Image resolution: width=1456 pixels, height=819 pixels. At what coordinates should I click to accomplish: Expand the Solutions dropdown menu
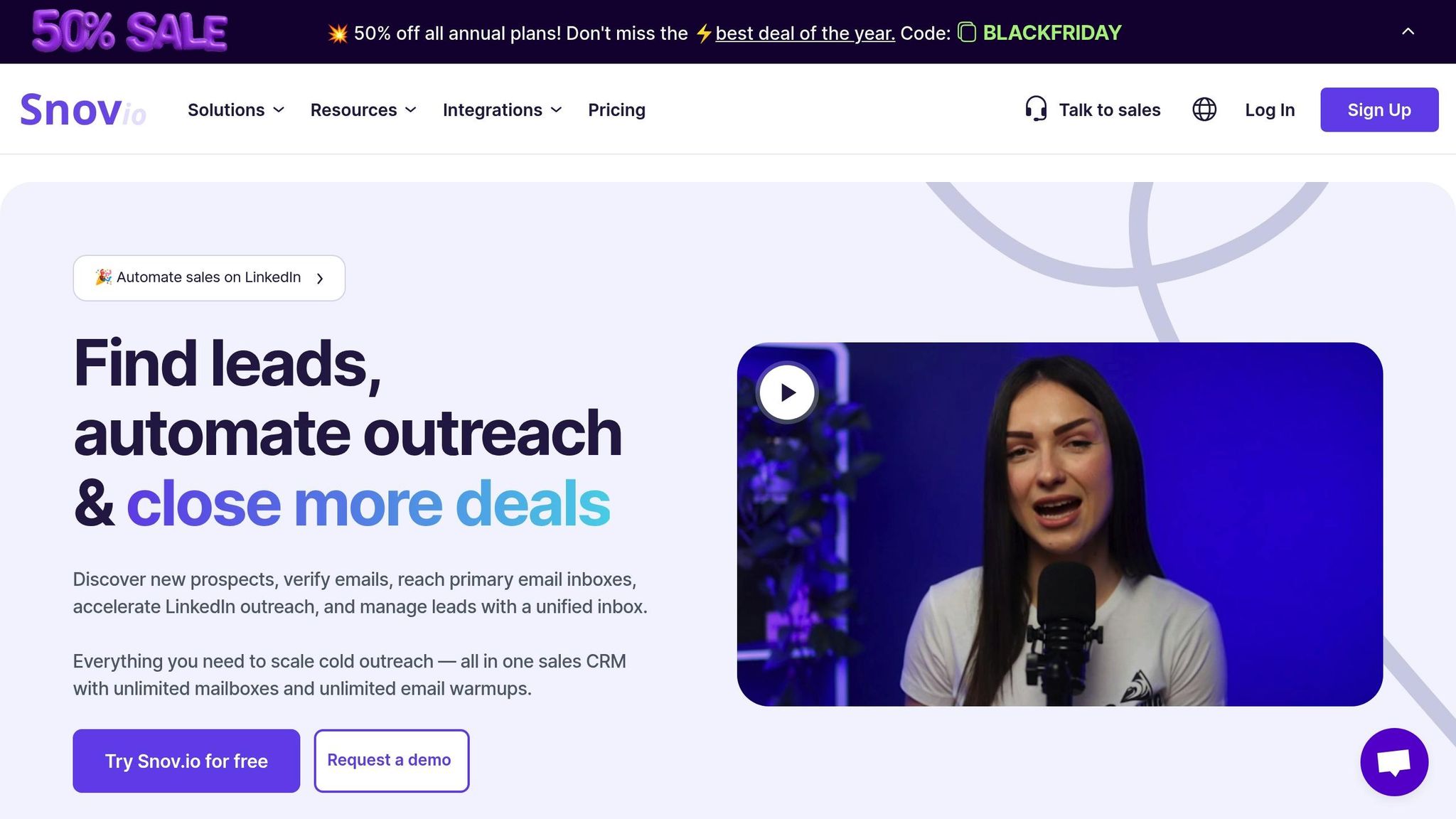(x=236, y=110)
